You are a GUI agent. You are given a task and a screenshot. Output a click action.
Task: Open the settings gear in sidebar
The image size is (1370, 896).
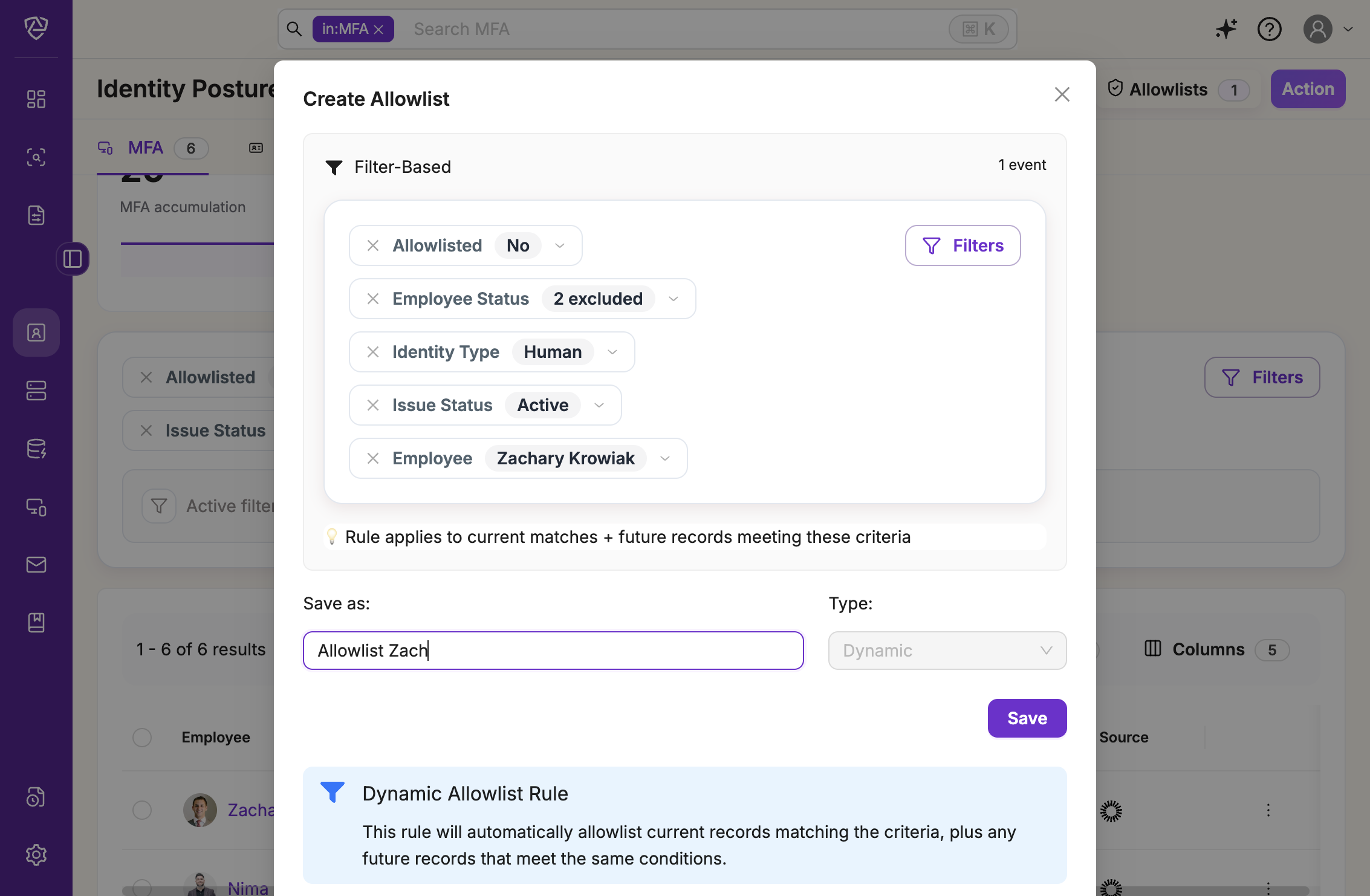point(36,854)
